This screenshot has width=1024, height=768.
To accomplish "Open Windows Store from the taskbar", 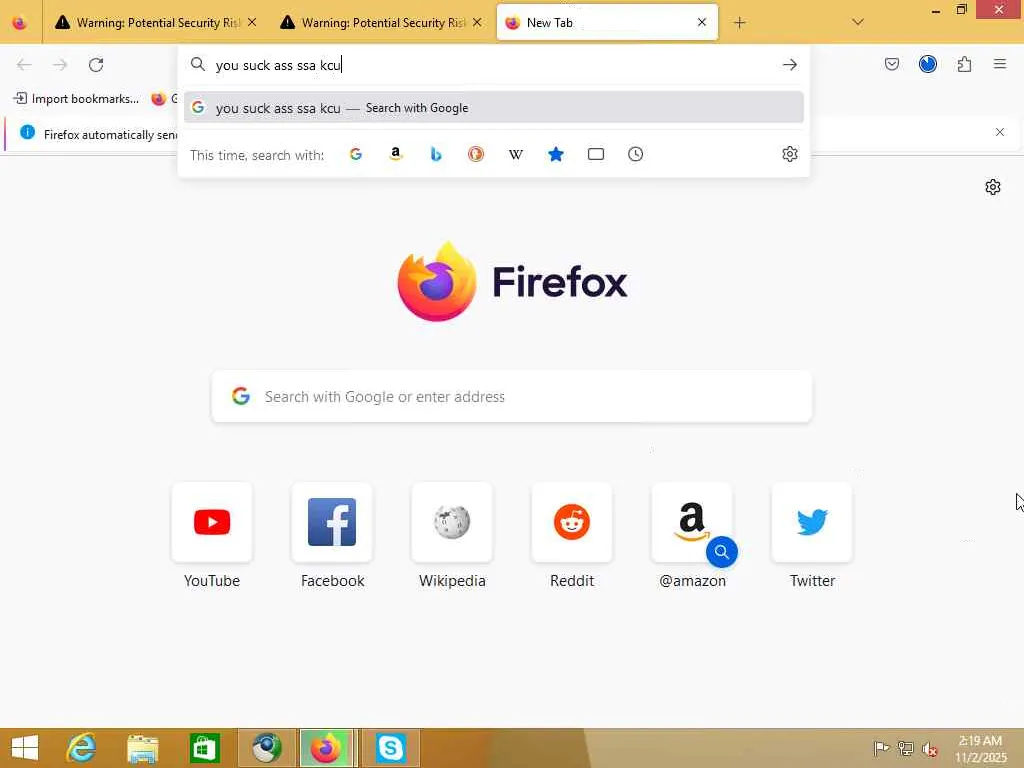I will point(204,748).
